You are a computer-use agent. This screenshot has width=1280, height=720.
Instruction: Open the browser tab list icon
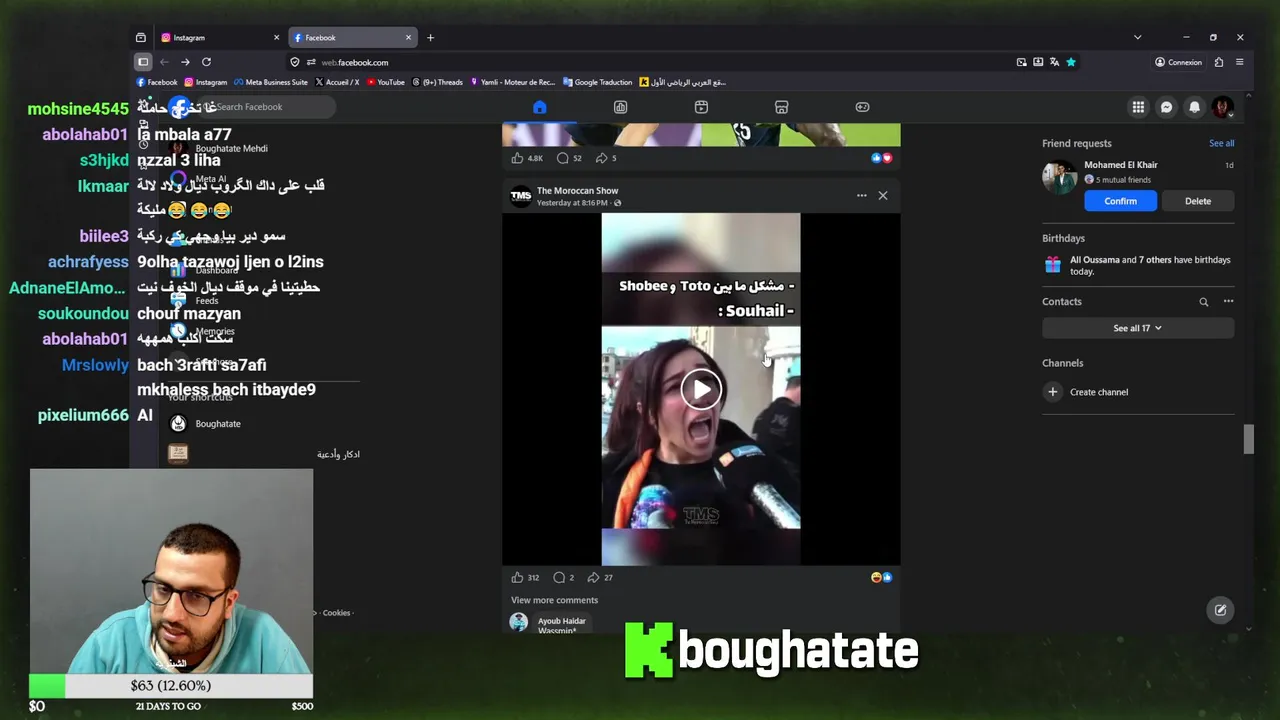click(x=141, y=38)
